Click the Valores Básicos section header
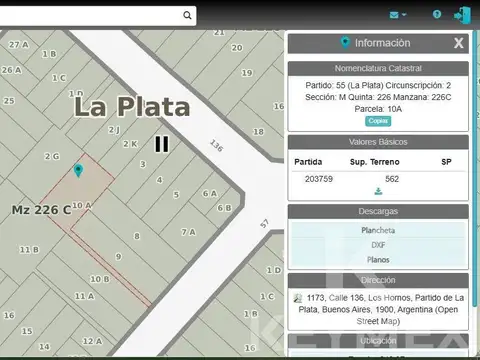The width and height of the screenshot is (480, 360). pyautogui.click(x=378, y=142)
